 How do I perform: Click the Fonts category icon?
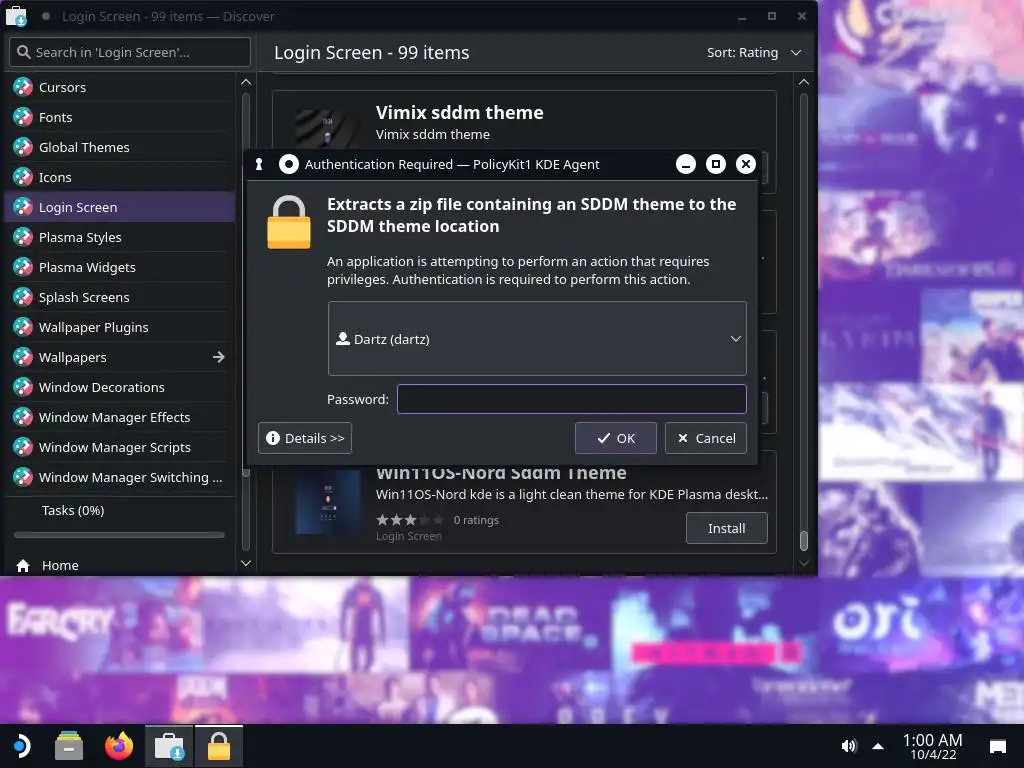click(23, 117)
